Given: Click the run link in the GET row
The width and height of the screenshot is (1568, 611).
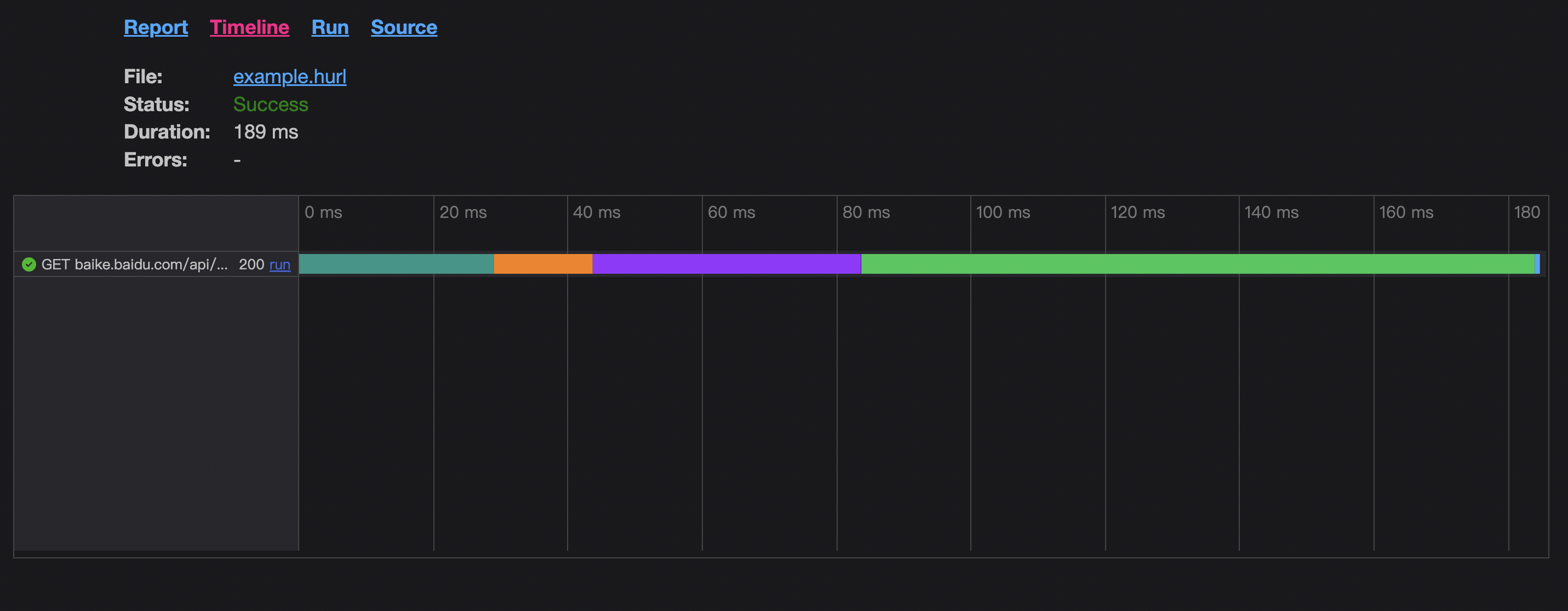Looking at the screenshot, I should (x=280, y=265).
